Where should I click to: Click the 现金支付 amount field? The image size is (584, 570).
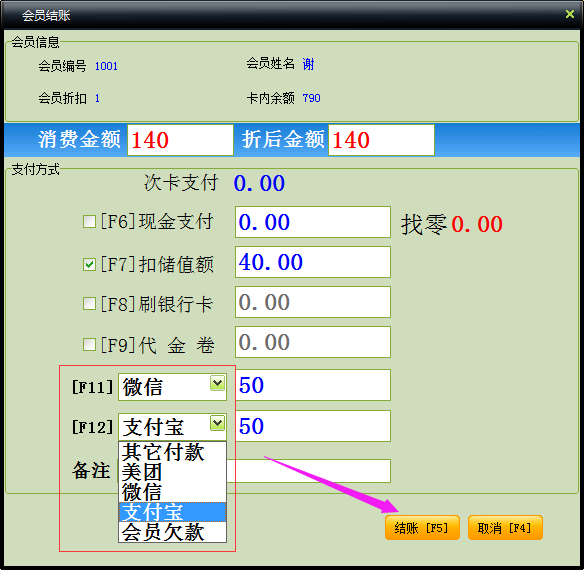click(313, 222)
